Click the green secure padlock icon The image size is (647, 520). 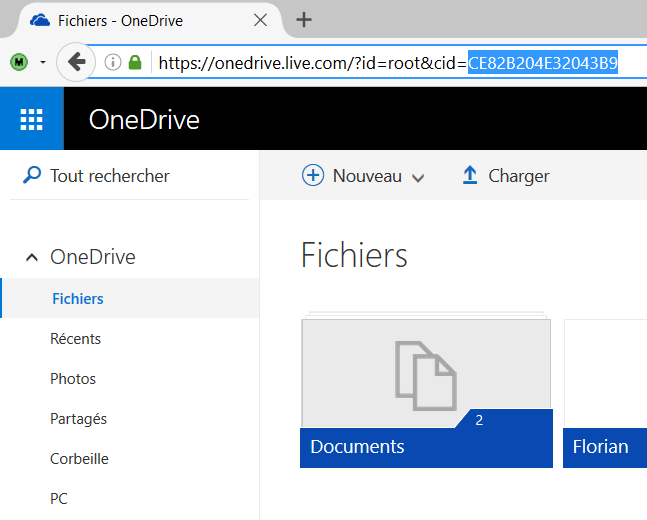(x=135, y=63)
